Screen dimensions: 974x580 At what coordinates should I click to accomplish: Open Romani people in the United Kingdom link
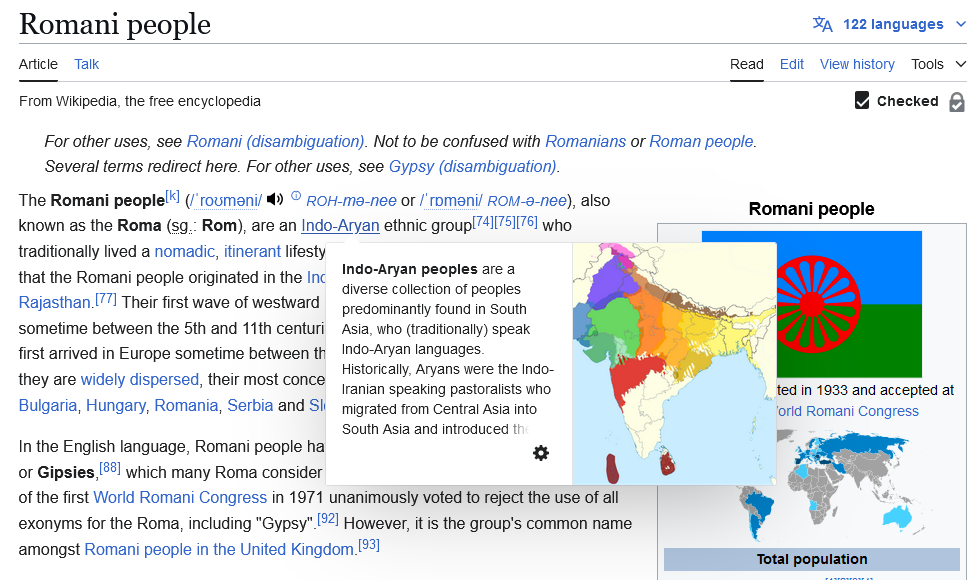[219, 550]
